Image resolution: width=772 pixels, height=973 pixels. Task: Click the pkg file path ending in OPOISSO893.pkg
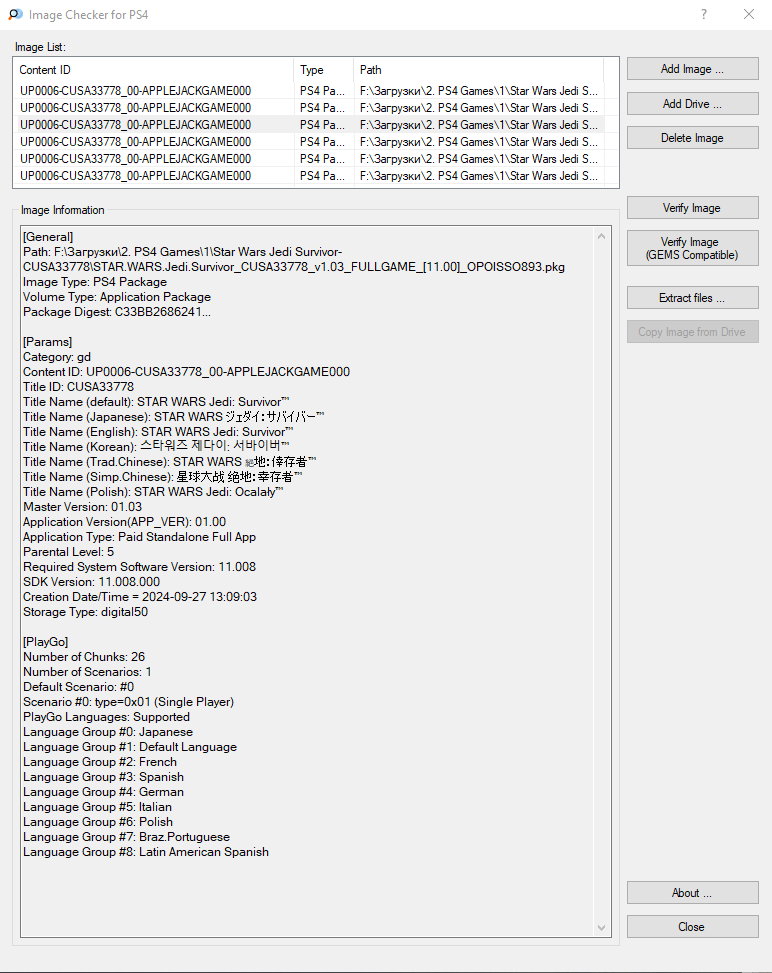(x=294, y=259)
